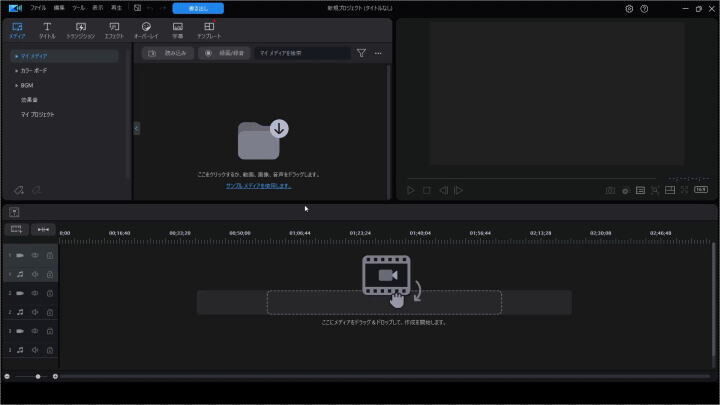This screenshot has width=720, height=405.
Task: Open the media filter funnel icon
Action: click(x=361, y=53)
